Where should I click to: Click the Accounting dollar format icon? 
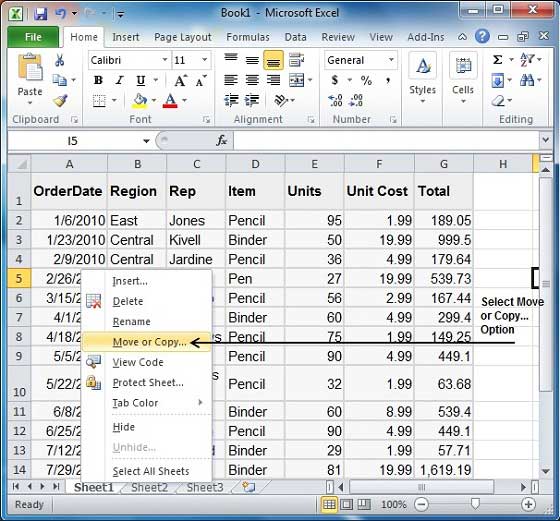point(335,80)
